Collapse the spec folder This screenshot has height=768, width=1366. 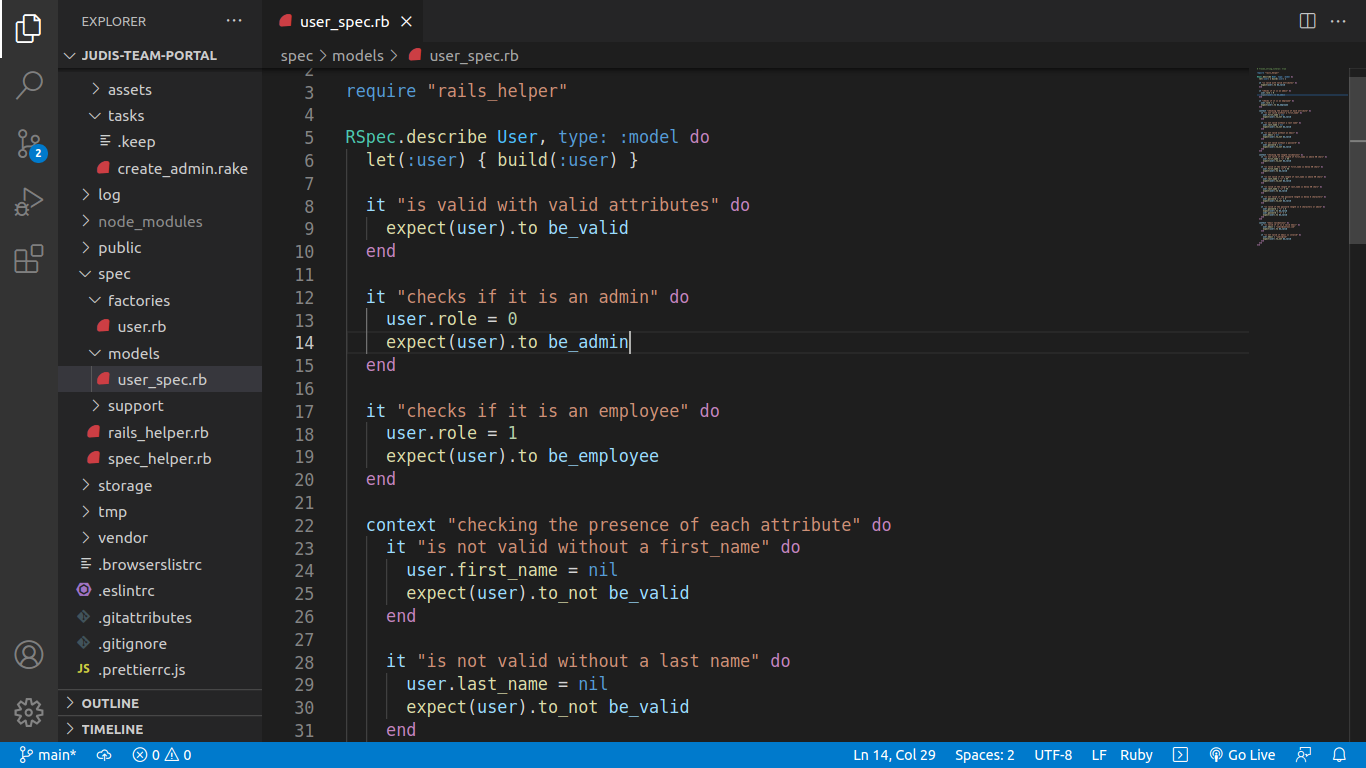[x=114, y=274]
